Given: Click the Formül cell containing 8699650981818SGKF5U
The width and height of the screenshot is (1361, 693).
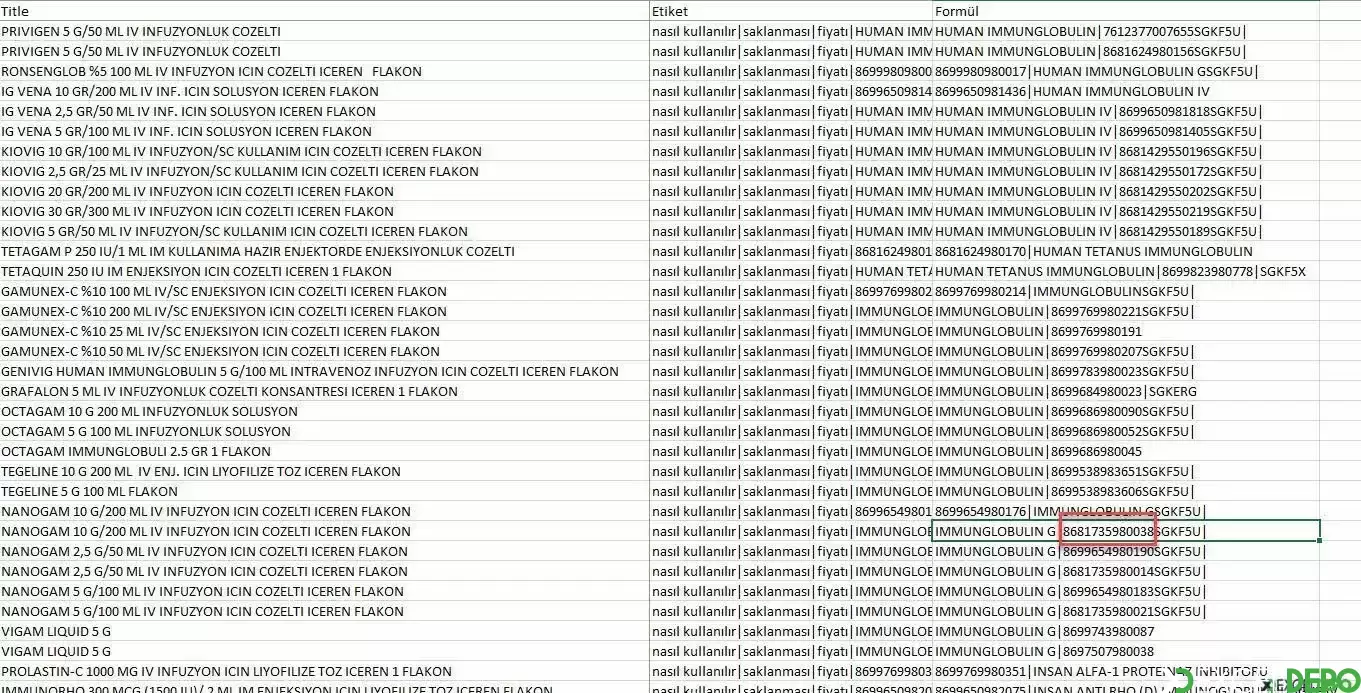Looking at the screenshot, I should 1126,111.
